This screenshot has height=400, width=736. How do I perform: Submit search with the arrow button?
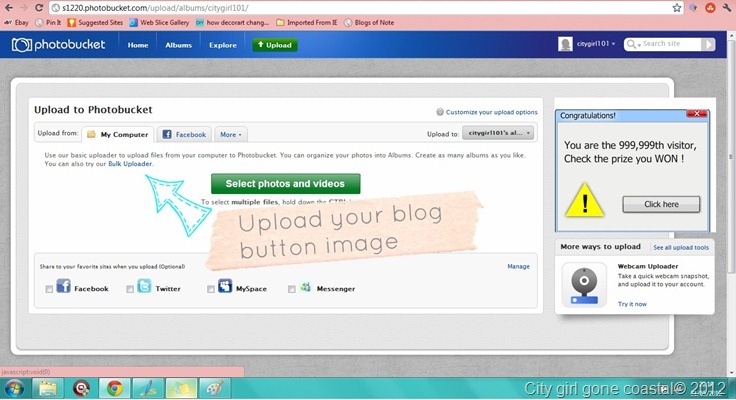point(708,44)
